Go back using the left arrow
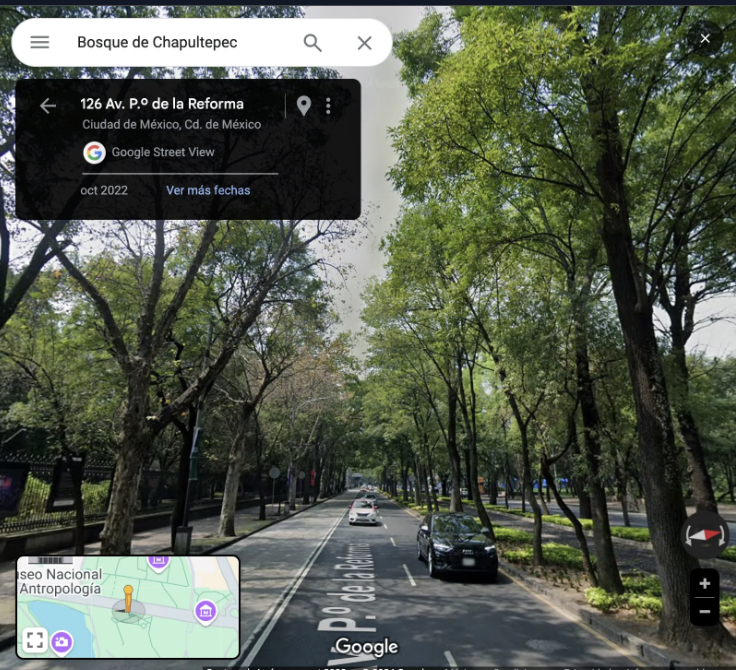The width and height of the screenshot is (736, 670). tap(48, 106)
